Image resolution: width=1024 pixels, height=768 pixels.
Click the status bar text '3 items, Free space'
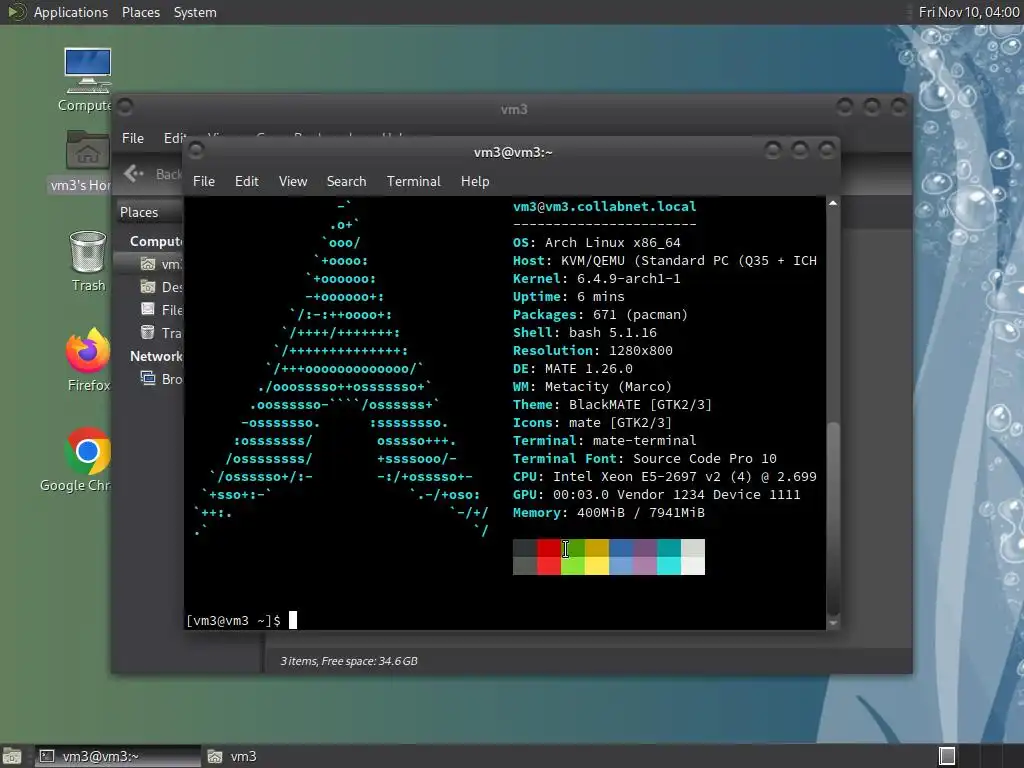click(349, 661)
